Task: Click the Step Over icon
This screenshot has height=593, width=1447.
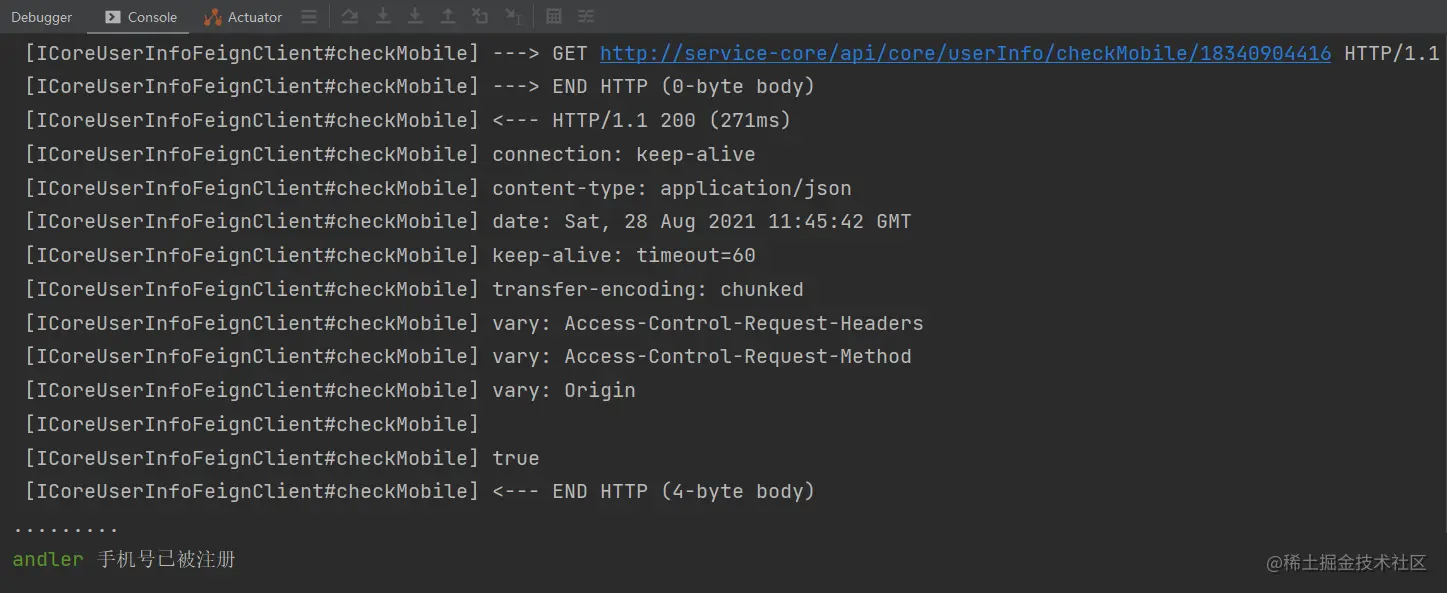Action: 383,16
